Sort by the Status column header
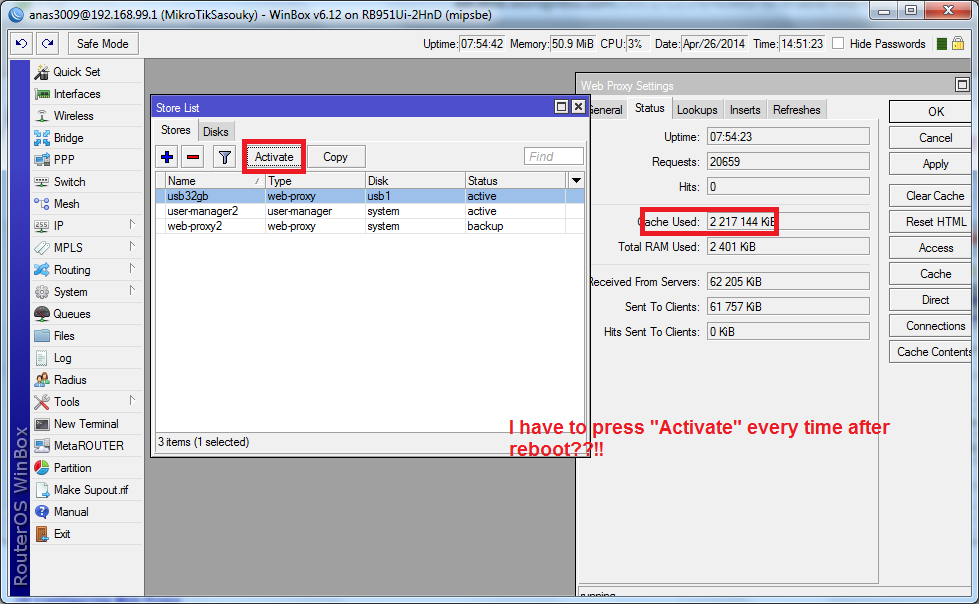This screenshot has width=979, height=604. tap(515, 181)
